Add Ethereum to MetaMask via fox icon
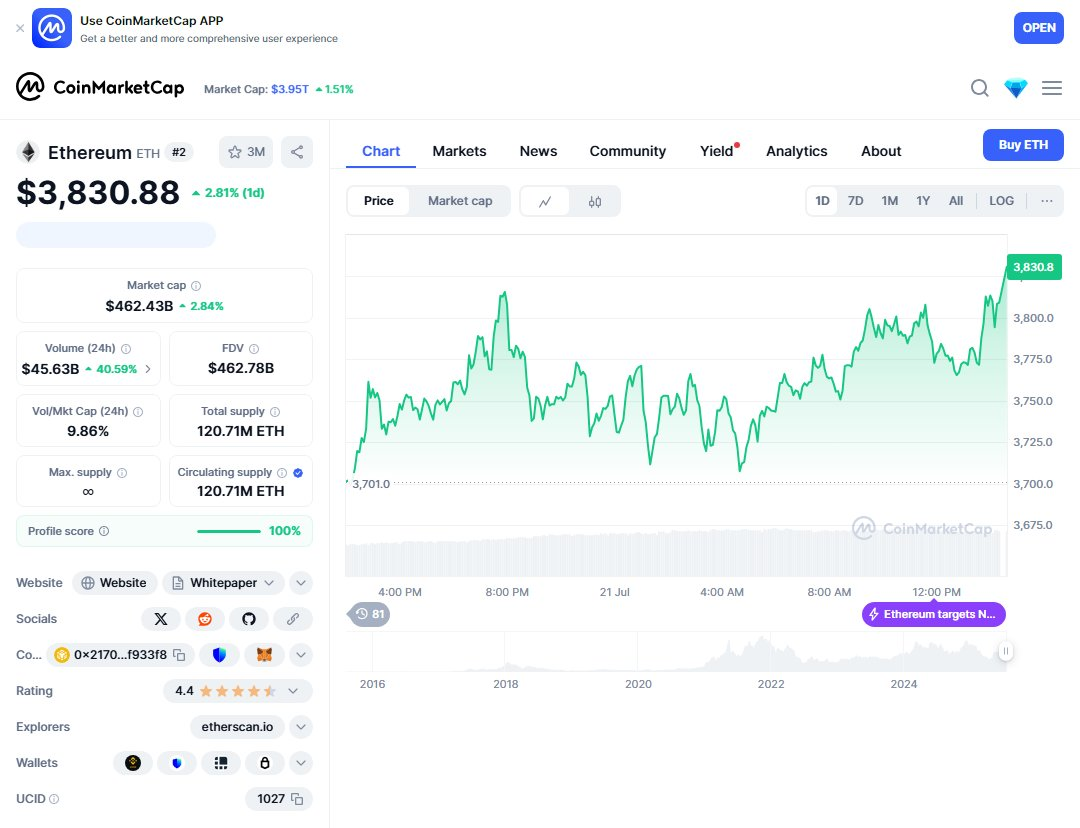Viewport: 1080px width, 828px height. [264, 654]
